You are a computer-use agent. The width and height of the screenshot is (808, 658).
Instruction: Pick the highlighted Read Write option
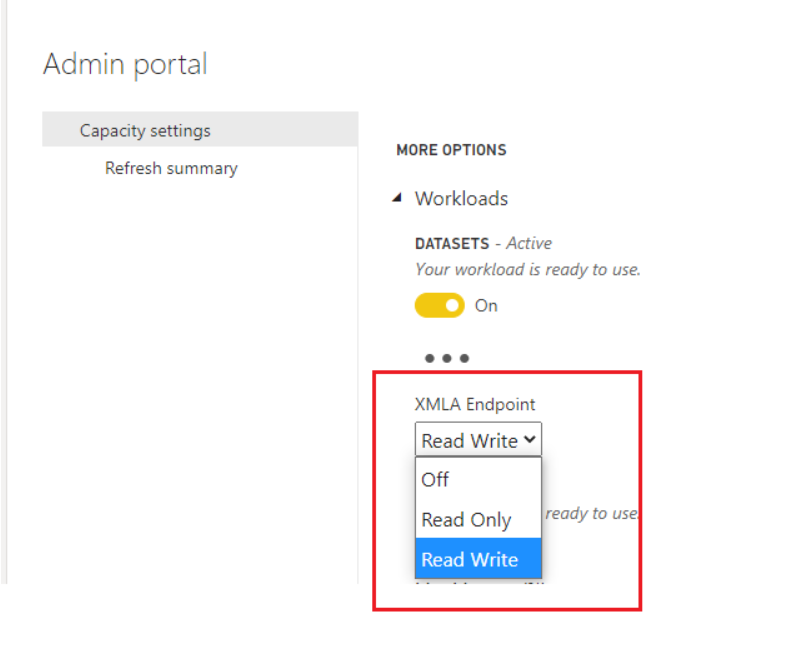(x=478, y=559)
